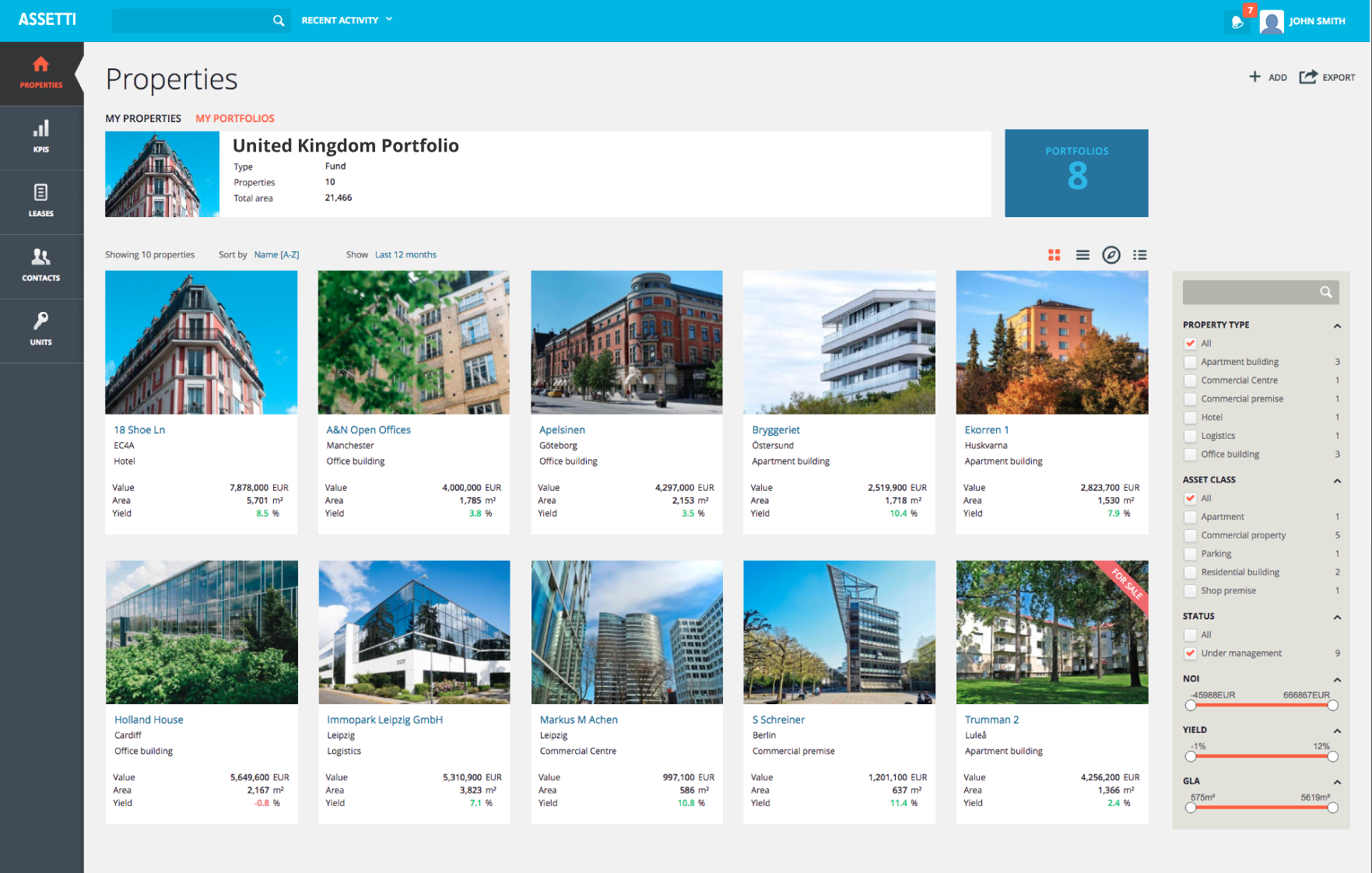Click the Add button

(x=1268, y=77)
